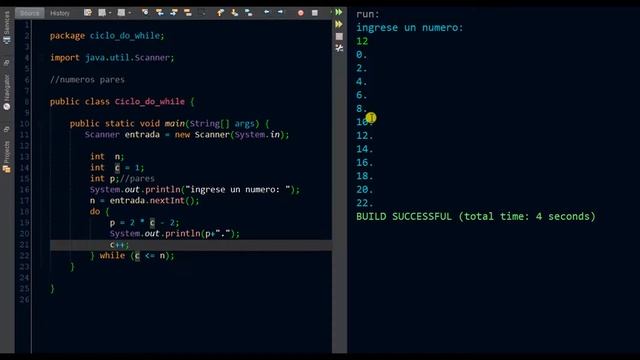The height and width of the screenshot is (360, 640).
Task: Click the 'int n;' declaration
Action: click(107, 157)
